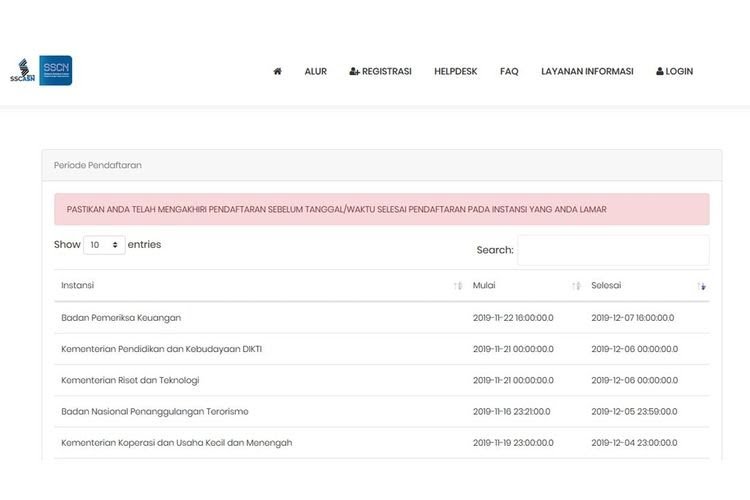750x500 pixels.
Task: Open the FAQ page
Action: 509,72
